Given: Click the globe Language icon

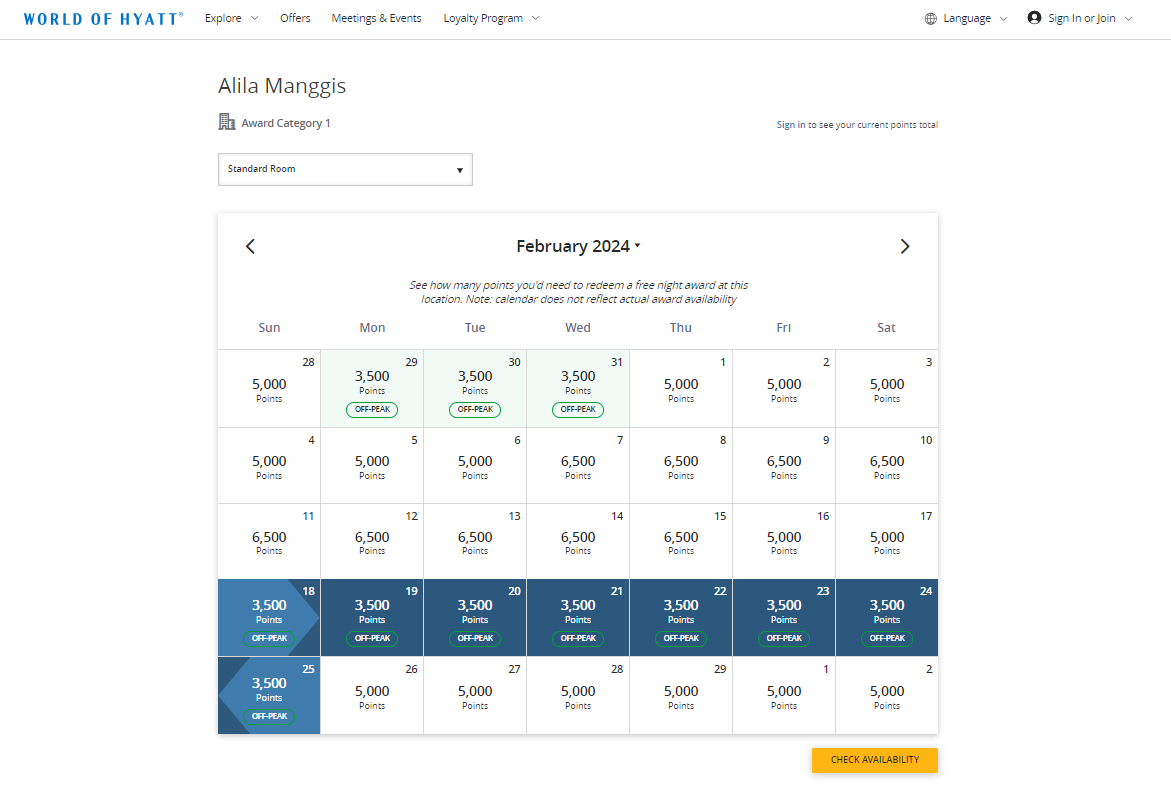Looking at the screenshot, I should (x=929, y=17).
